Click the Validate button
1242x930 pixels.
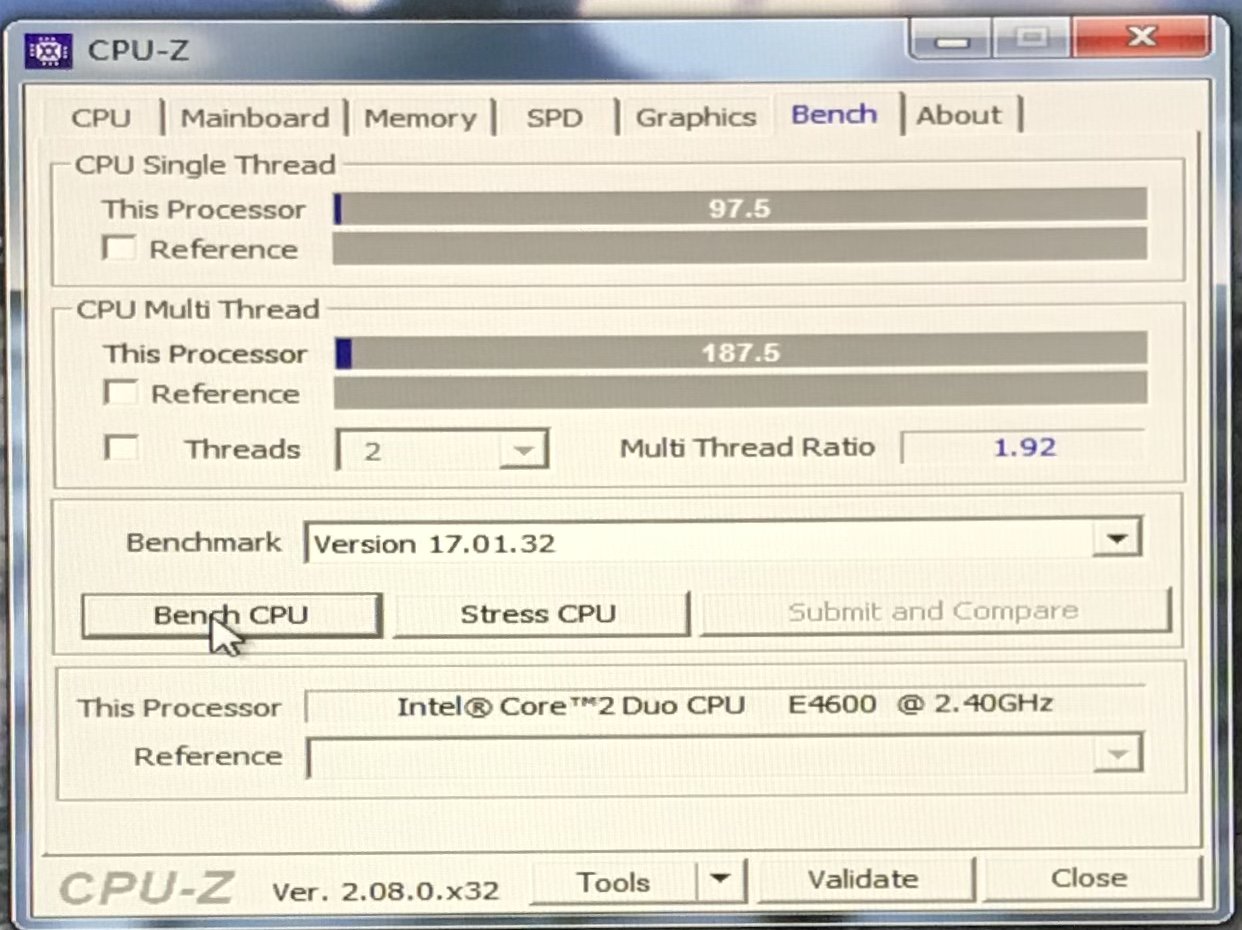(x=863, y=880)
